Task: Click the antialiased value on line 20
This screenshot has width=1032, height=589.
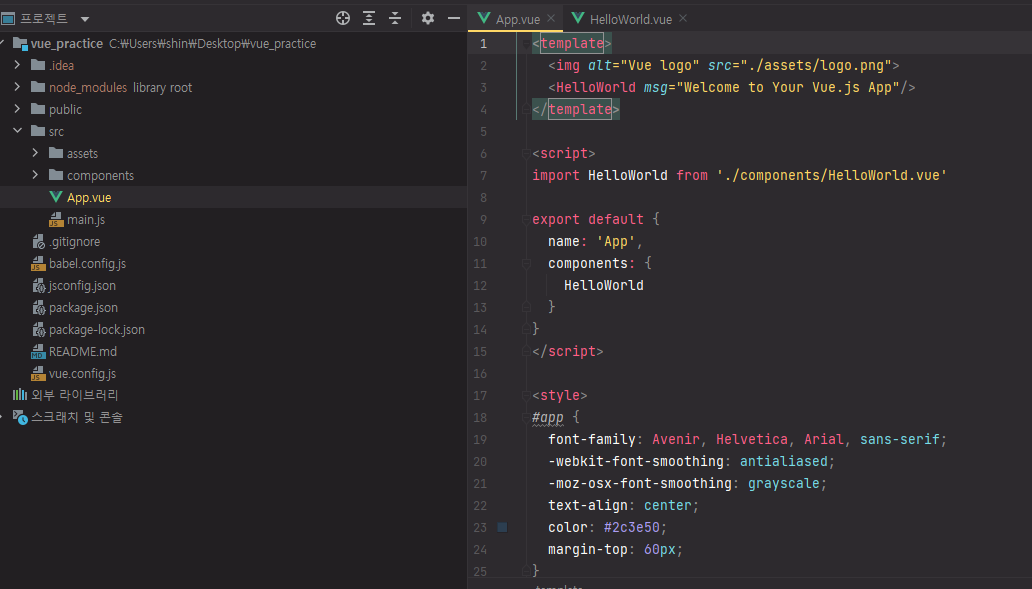Action: (x=783, y=461)
